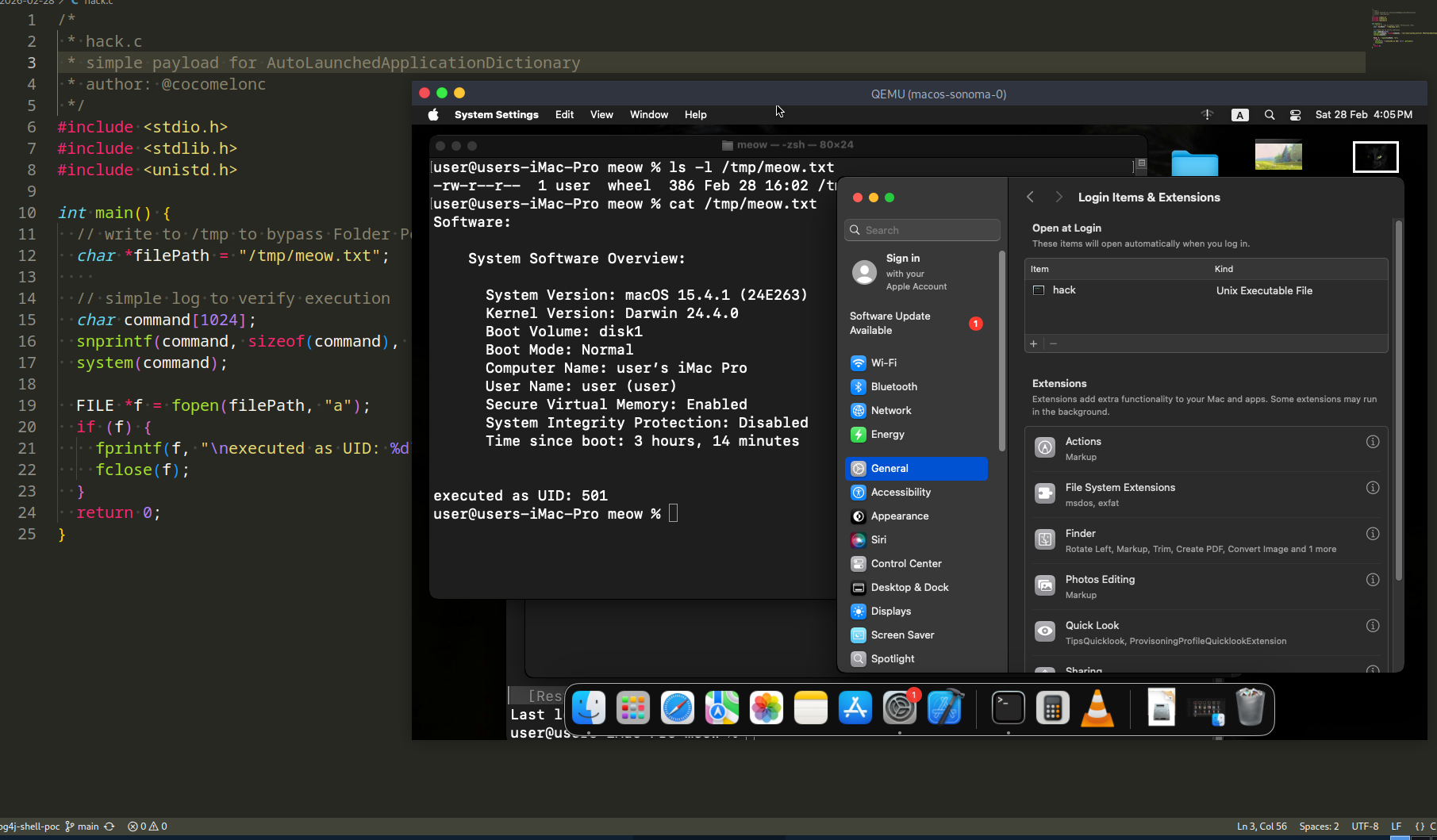Click the Search field in System Settings
The image size is (1437, 840).
(x=922, y=230)
